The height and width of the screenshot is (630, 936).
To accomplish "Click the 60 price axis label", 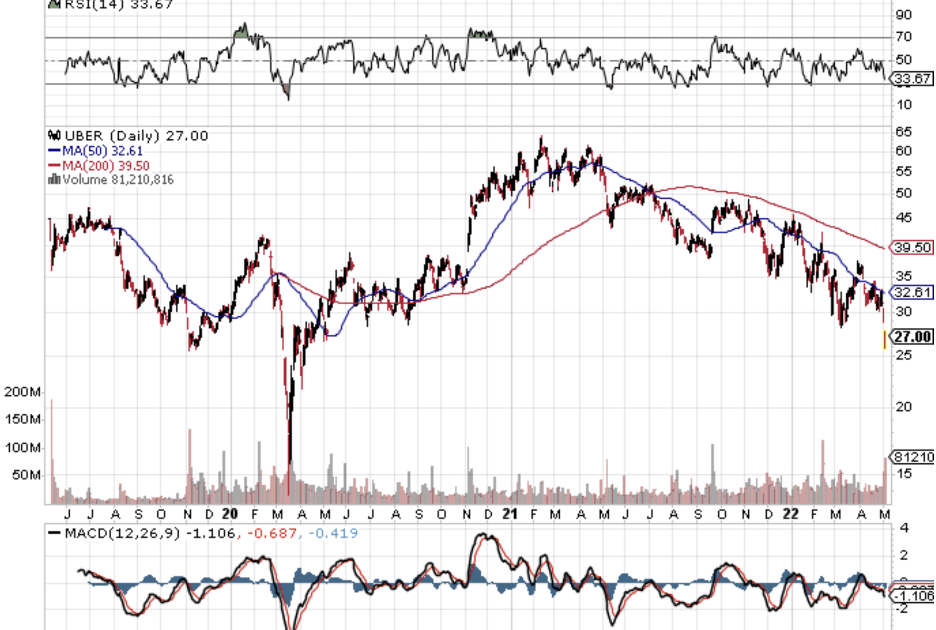I will [x=904, y=151].
